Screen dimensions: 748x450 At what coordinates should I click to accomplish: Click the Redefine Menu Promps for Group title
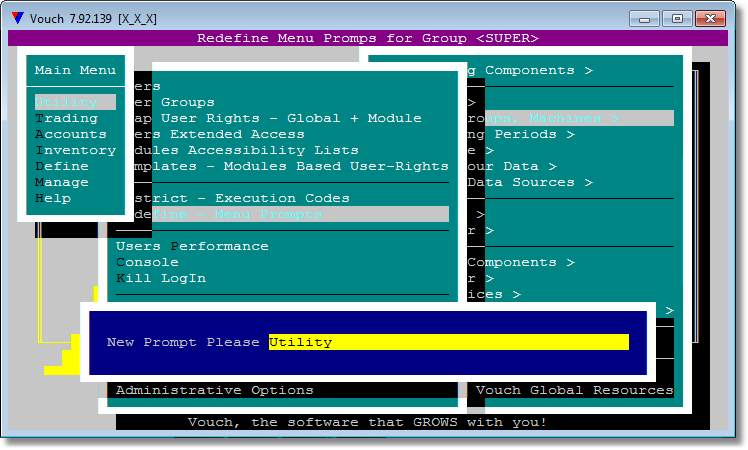pos(368,38)
